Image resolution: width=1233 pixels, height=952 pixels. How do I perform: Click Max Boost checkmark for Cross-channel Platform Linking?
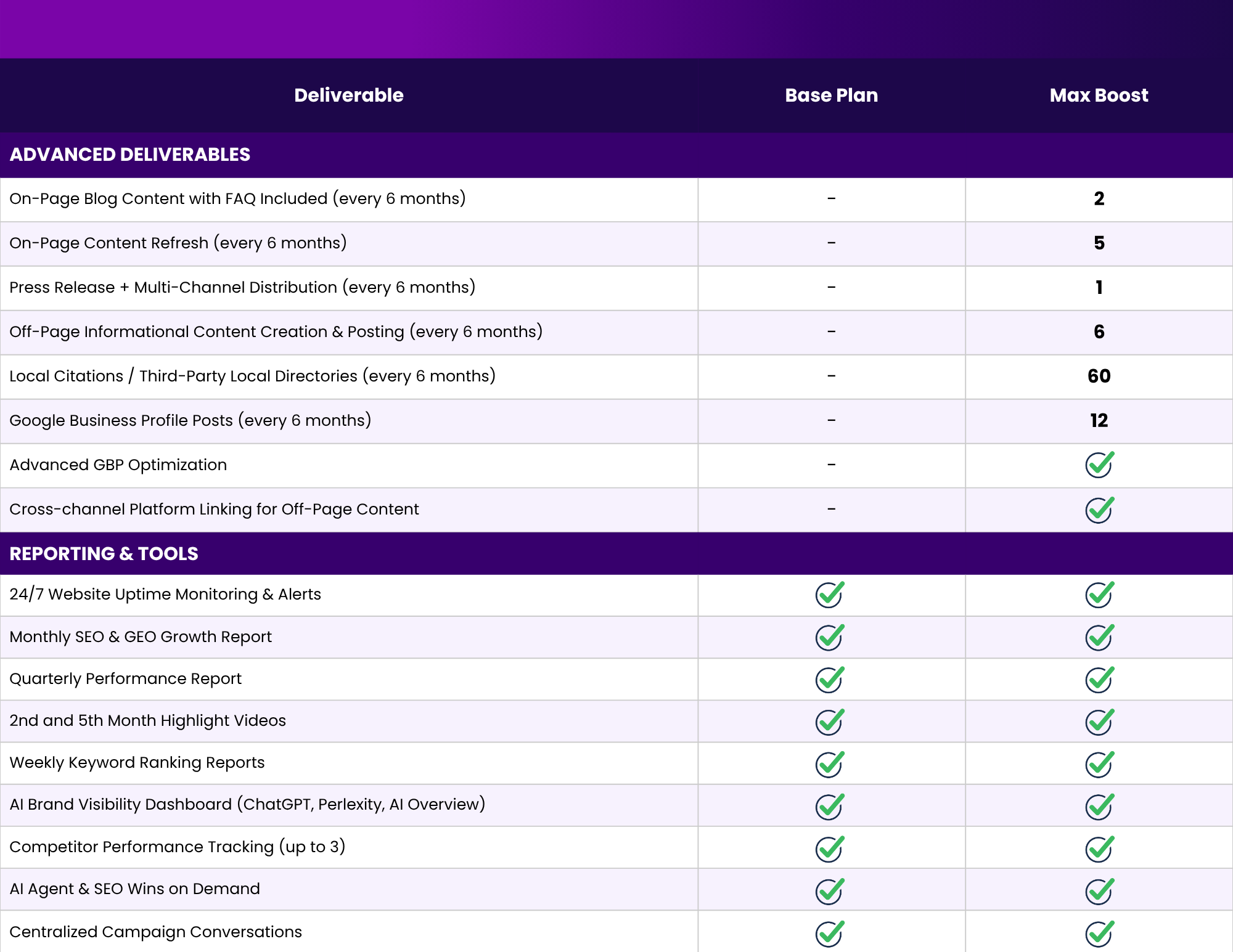click(1099, 510)
